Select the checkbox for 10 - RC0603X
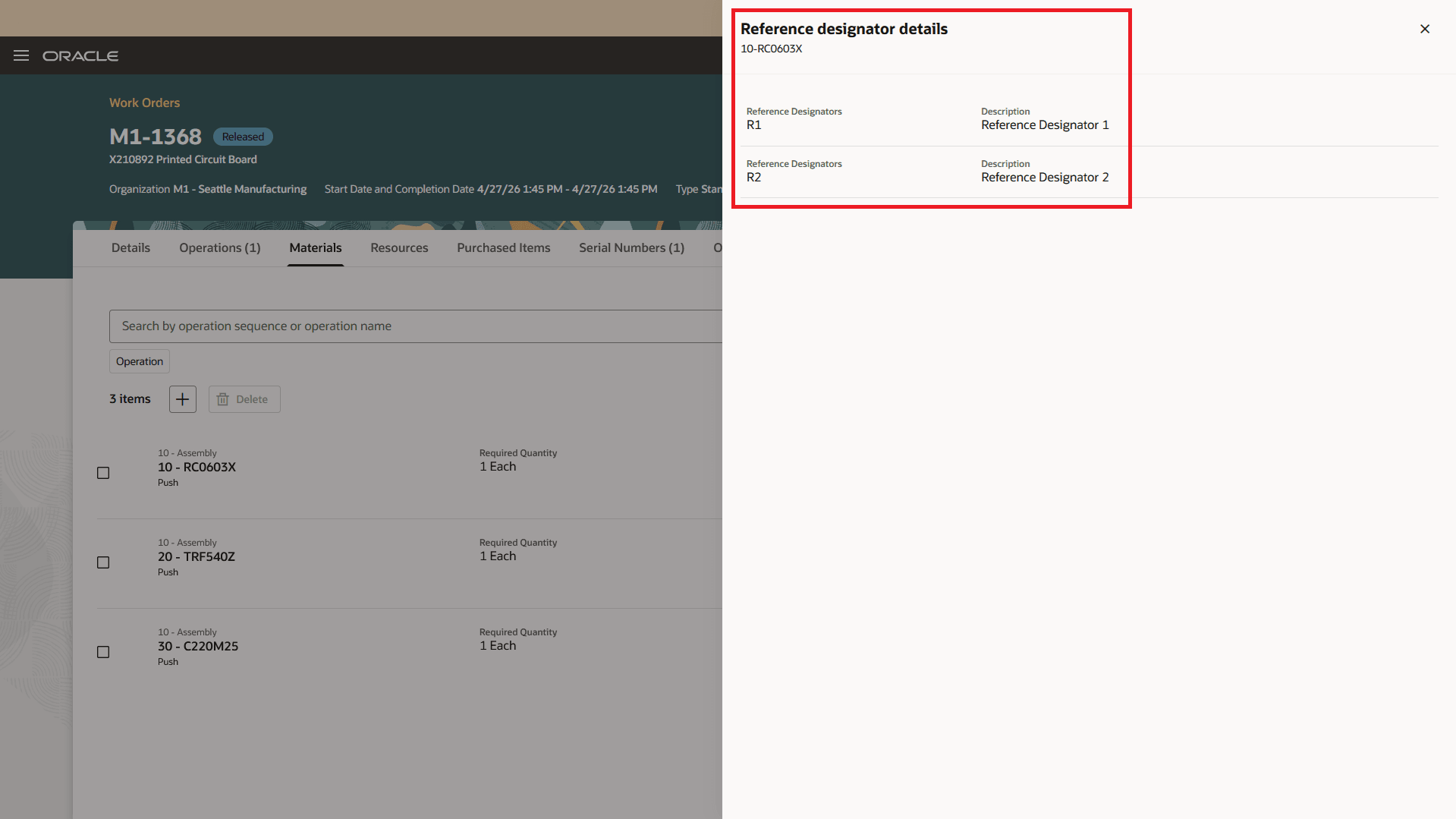This screenshot has width=1456, height=819. [x=103, y=473]
